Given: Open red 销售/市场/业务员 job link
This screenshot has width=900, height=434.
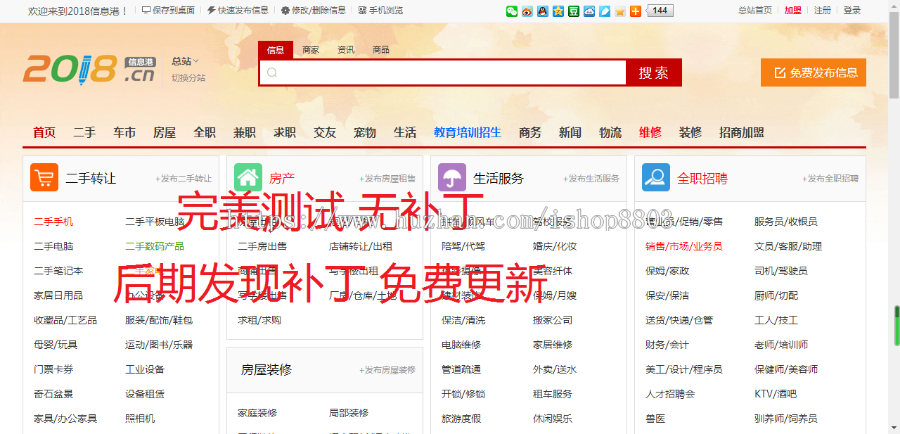Looking at the screenshot, I should pos(684,246).
